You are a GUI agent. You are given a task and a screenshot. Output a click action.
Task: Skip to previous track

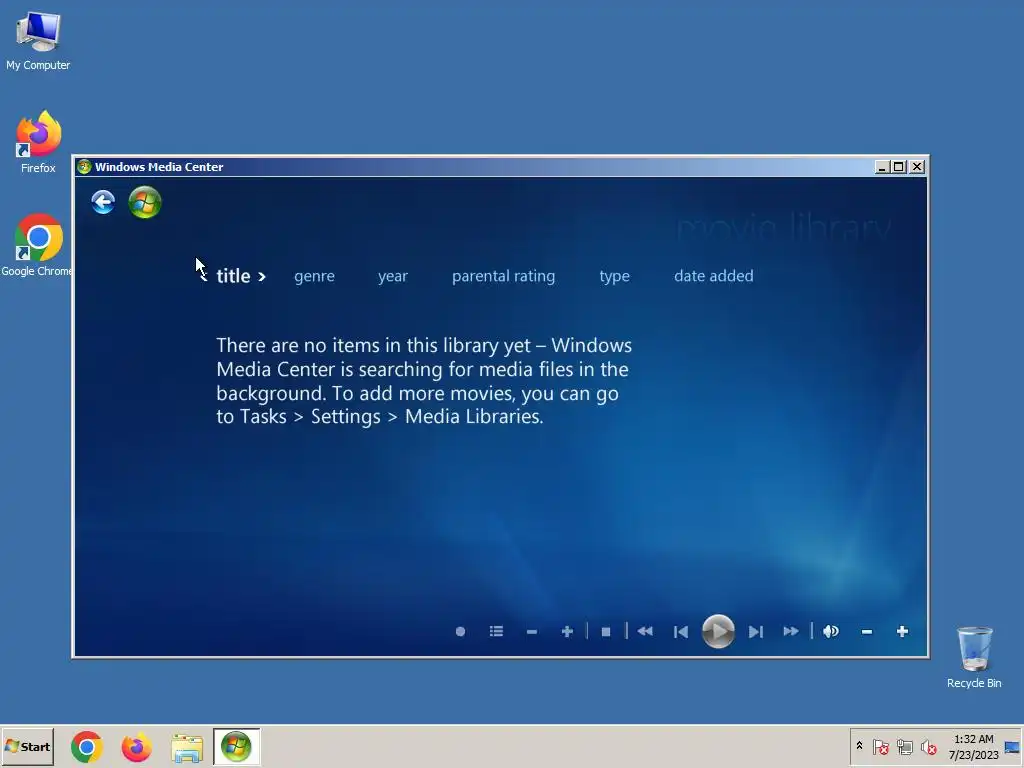pos(680,632)
